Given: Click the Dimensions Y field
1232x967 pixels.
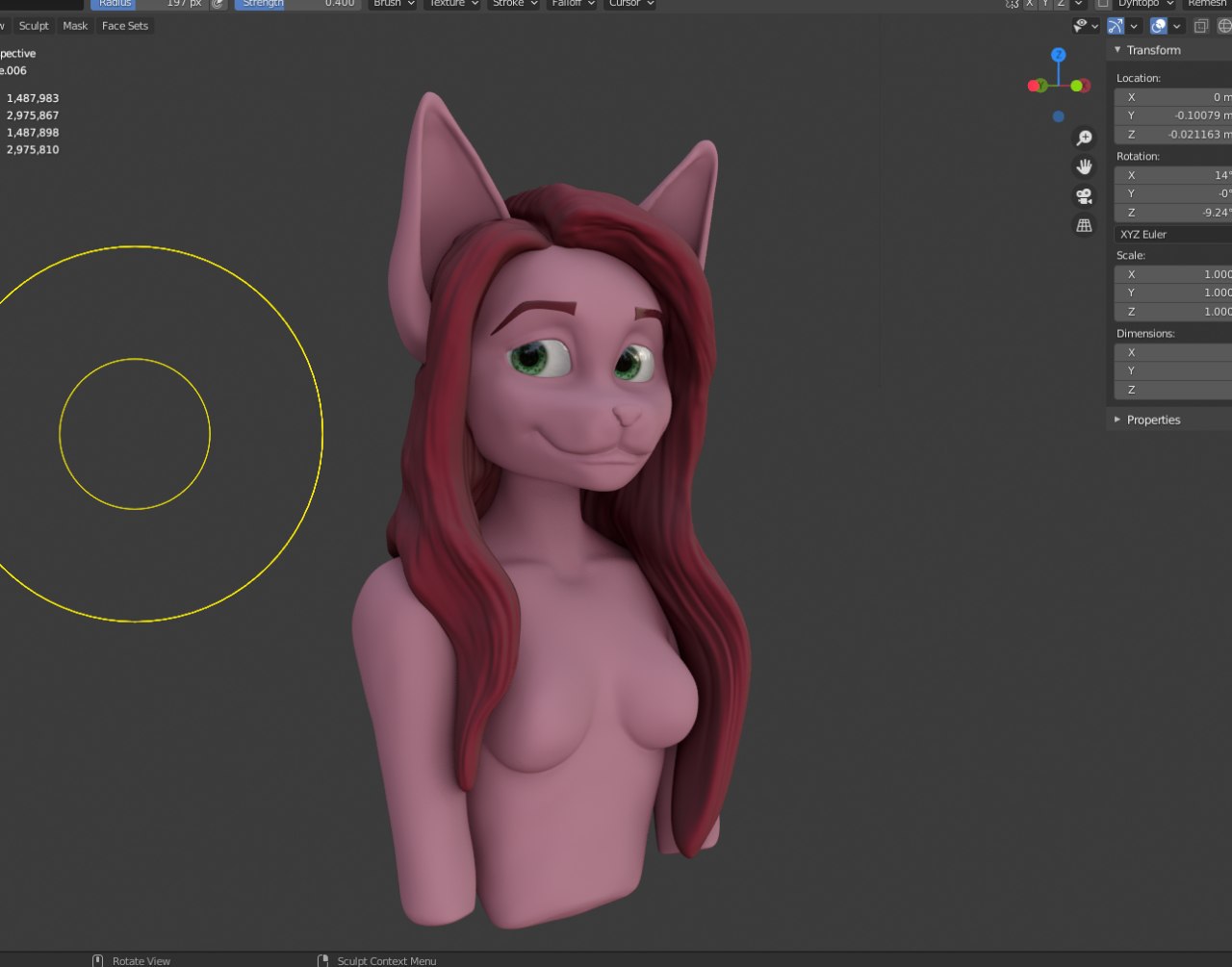Looking at the screenshot, I should coord(1173,370).
